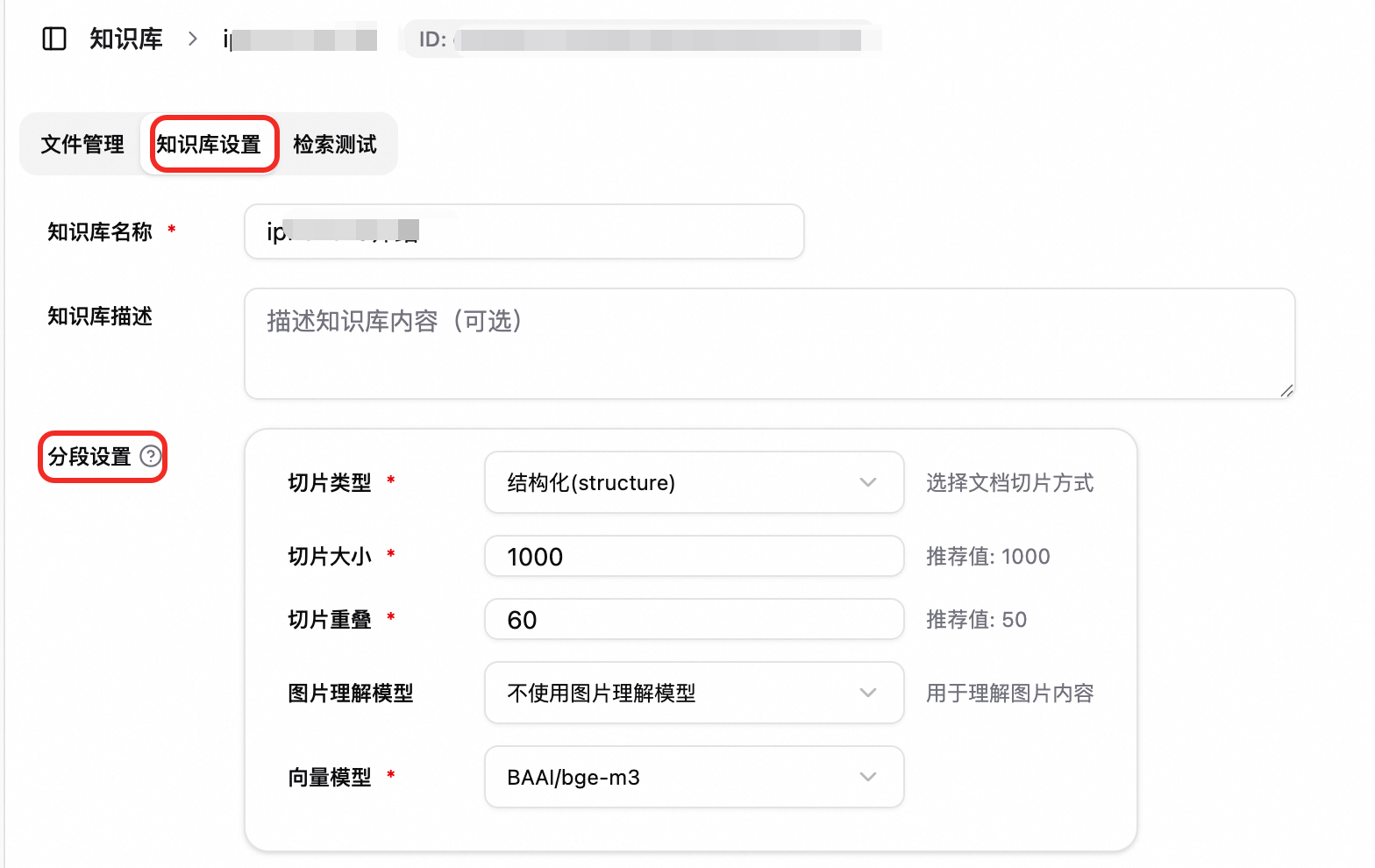Toggle the sidebar panel icon
The image size is (1375, 868).
[x=54, y=39]
